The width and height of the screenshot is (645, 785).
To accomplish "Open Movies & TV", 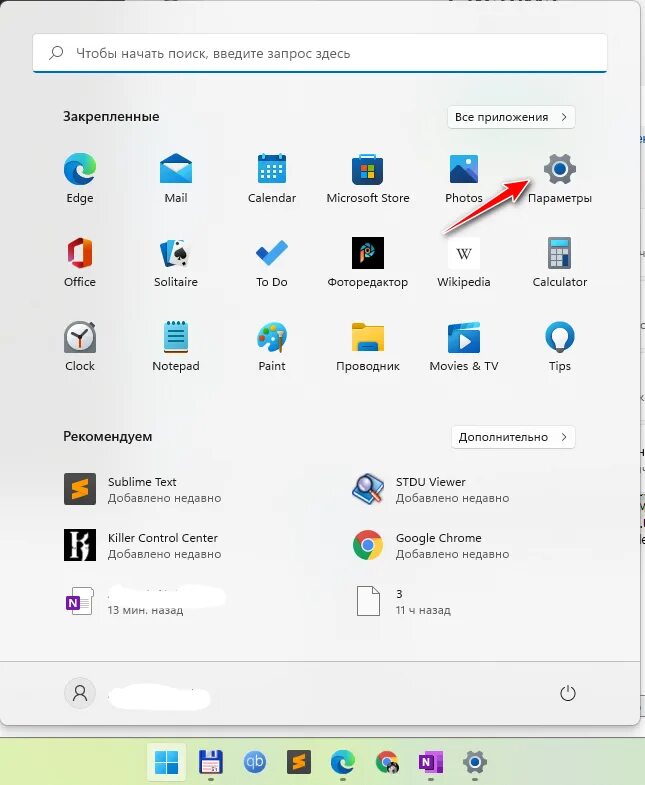I will pyautogui.click(x=464, y=347).
